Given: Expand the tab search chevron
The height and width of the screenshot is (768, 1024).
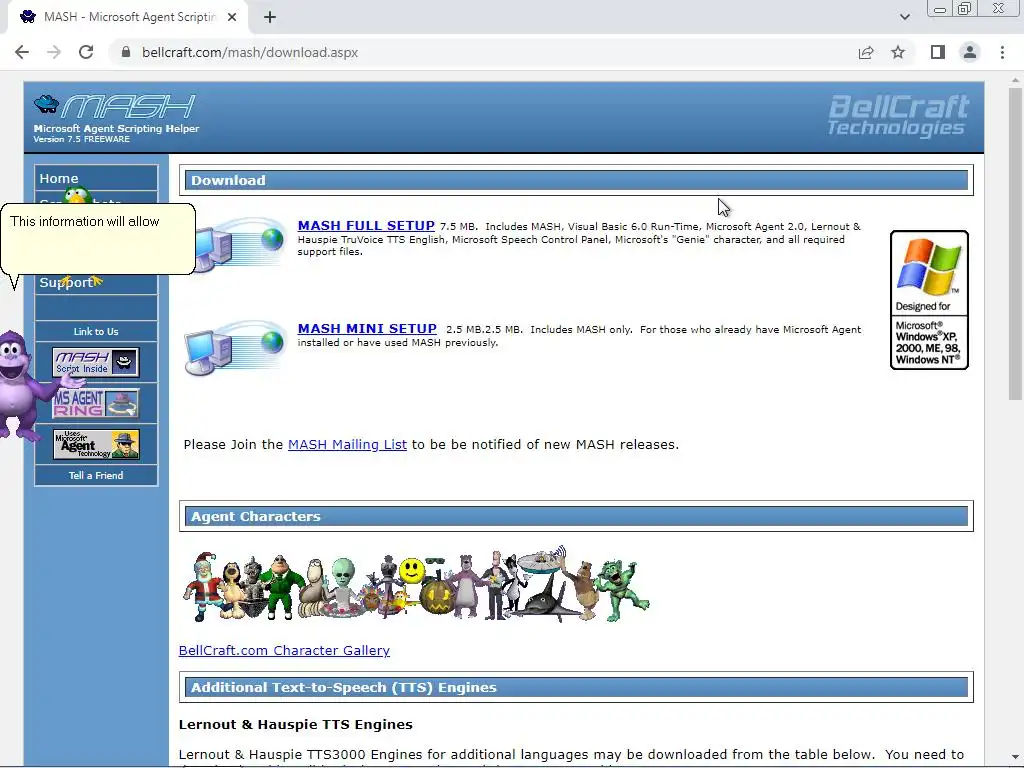Looking at the screenshot, I should pyautogui.click(x=904, y=17).
